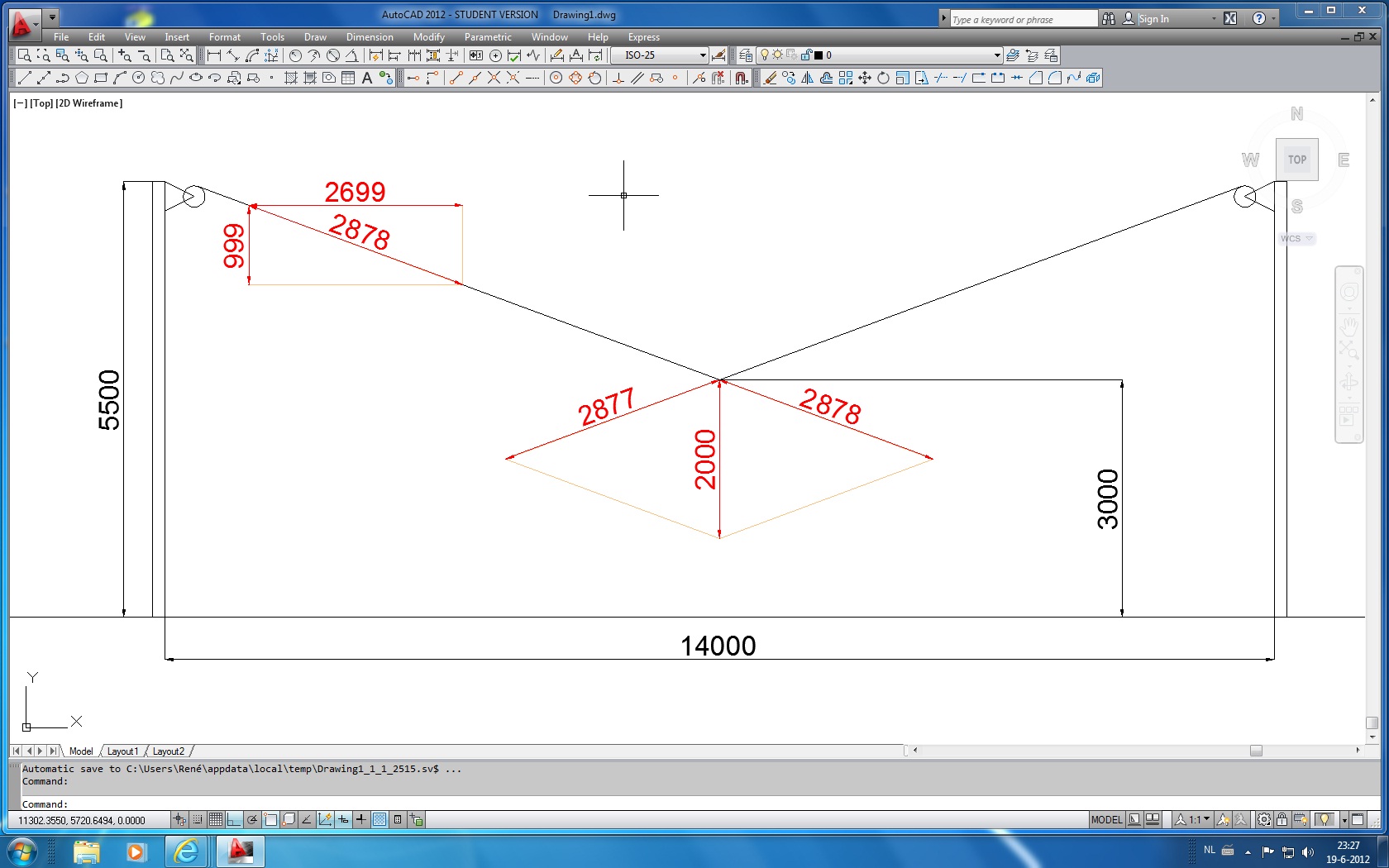Select the Spline draw tool
This screenshot has width=1389, height=868.
(177, 78)
